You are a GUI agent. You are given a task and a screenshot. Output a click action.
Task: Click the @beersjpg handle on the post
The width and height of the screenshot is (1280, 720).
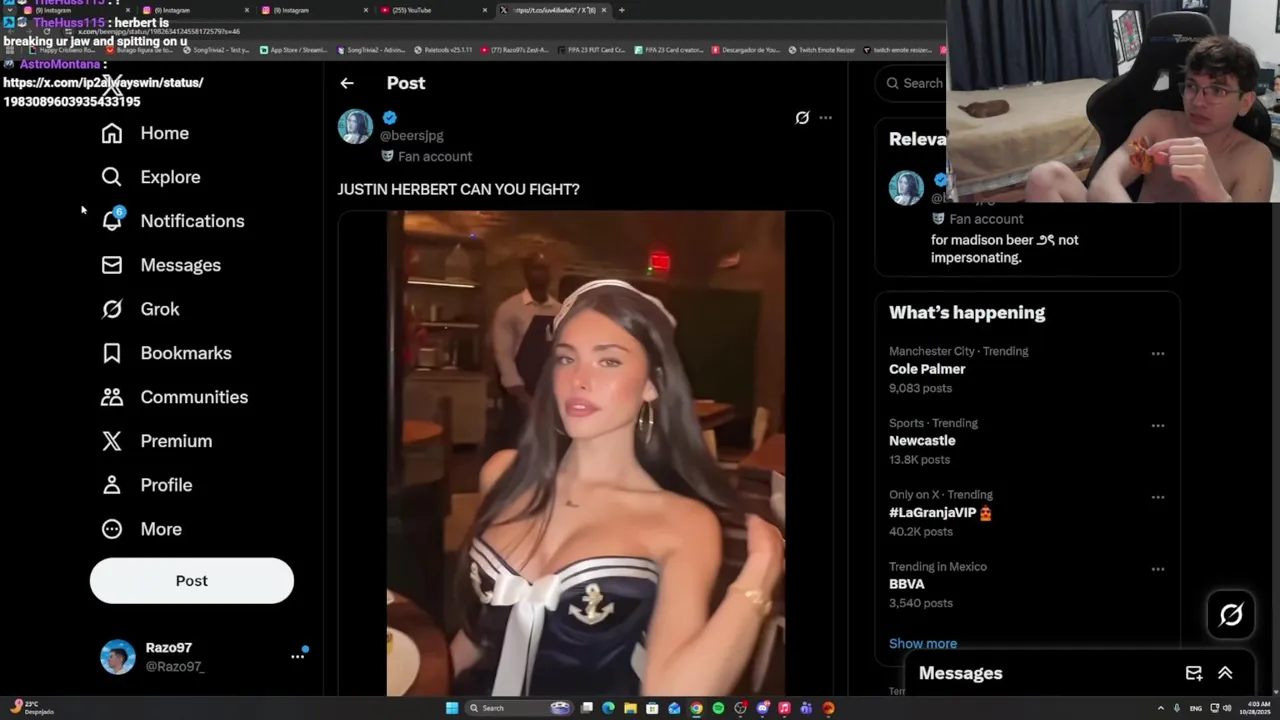[x=411, y=135]
